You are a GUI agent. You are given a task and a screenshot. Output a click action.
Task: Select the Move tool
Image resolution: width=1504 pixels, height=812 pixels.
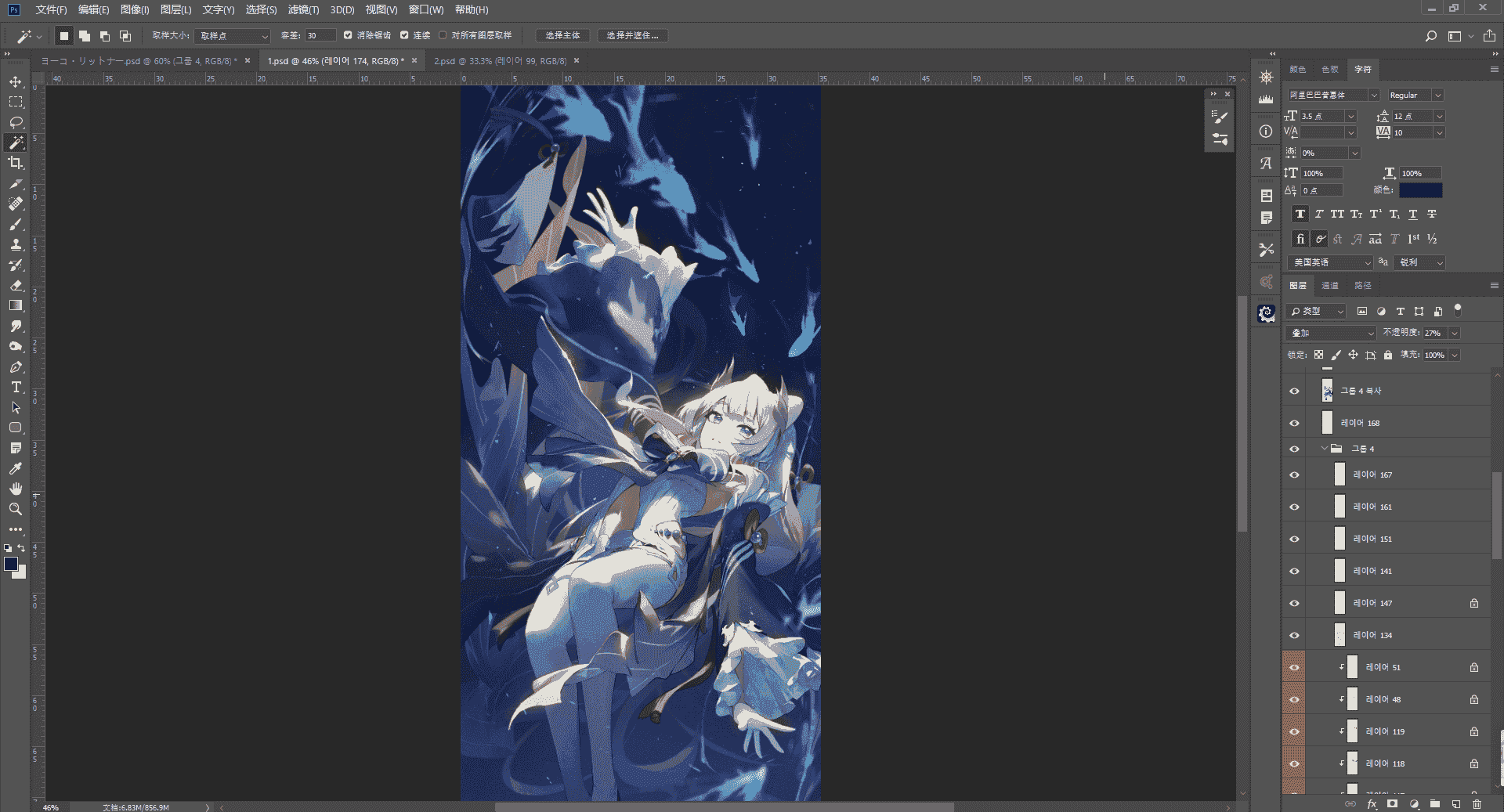pyautogui.click(x=16, y=81)
